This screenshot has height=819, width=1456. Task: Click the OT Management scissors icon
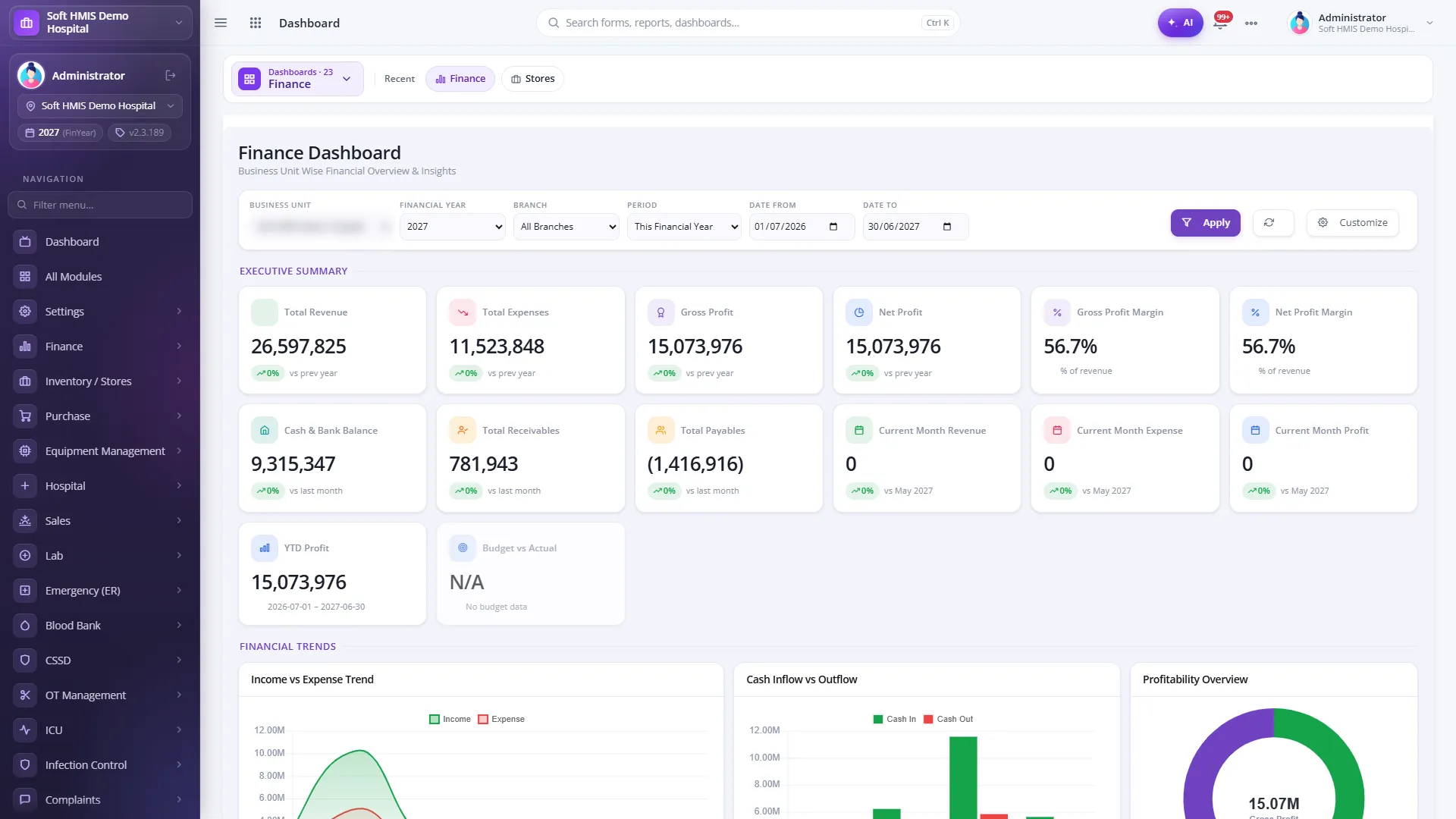25,695
